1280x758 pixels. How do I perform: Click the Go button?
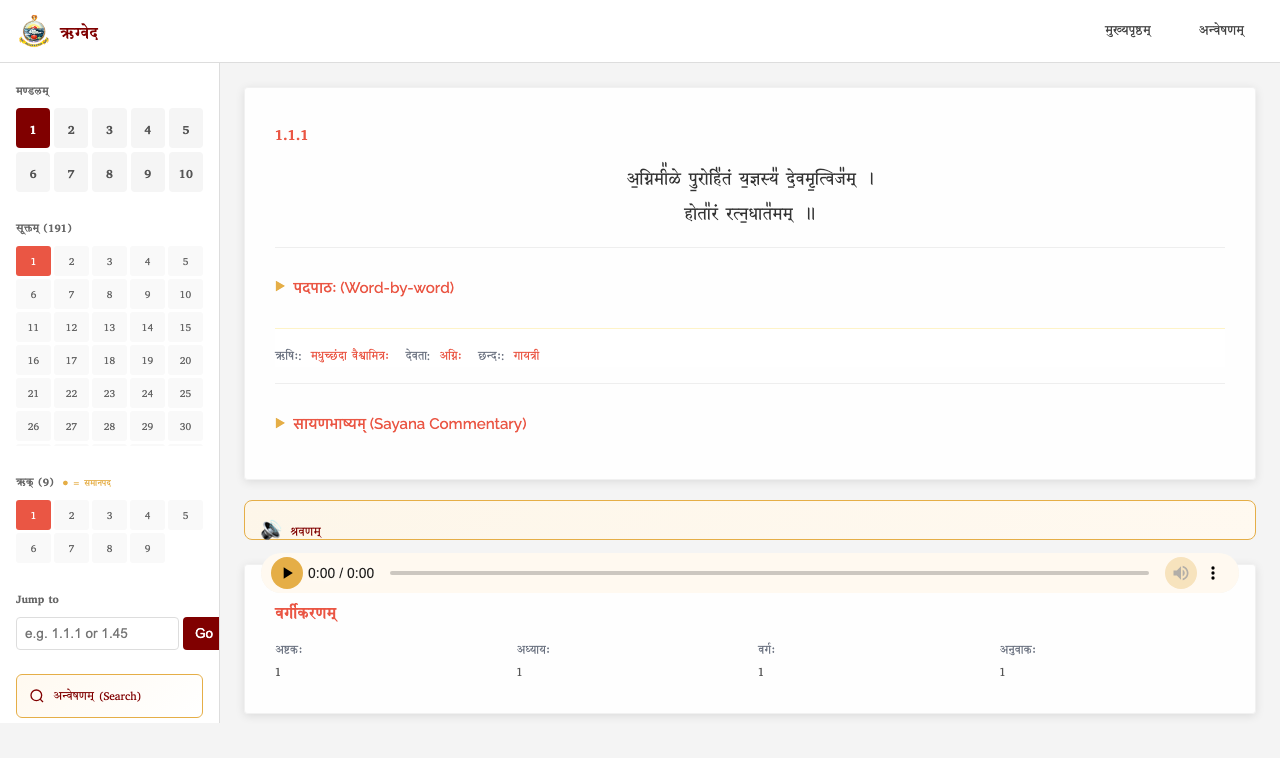tap(201, 633)
